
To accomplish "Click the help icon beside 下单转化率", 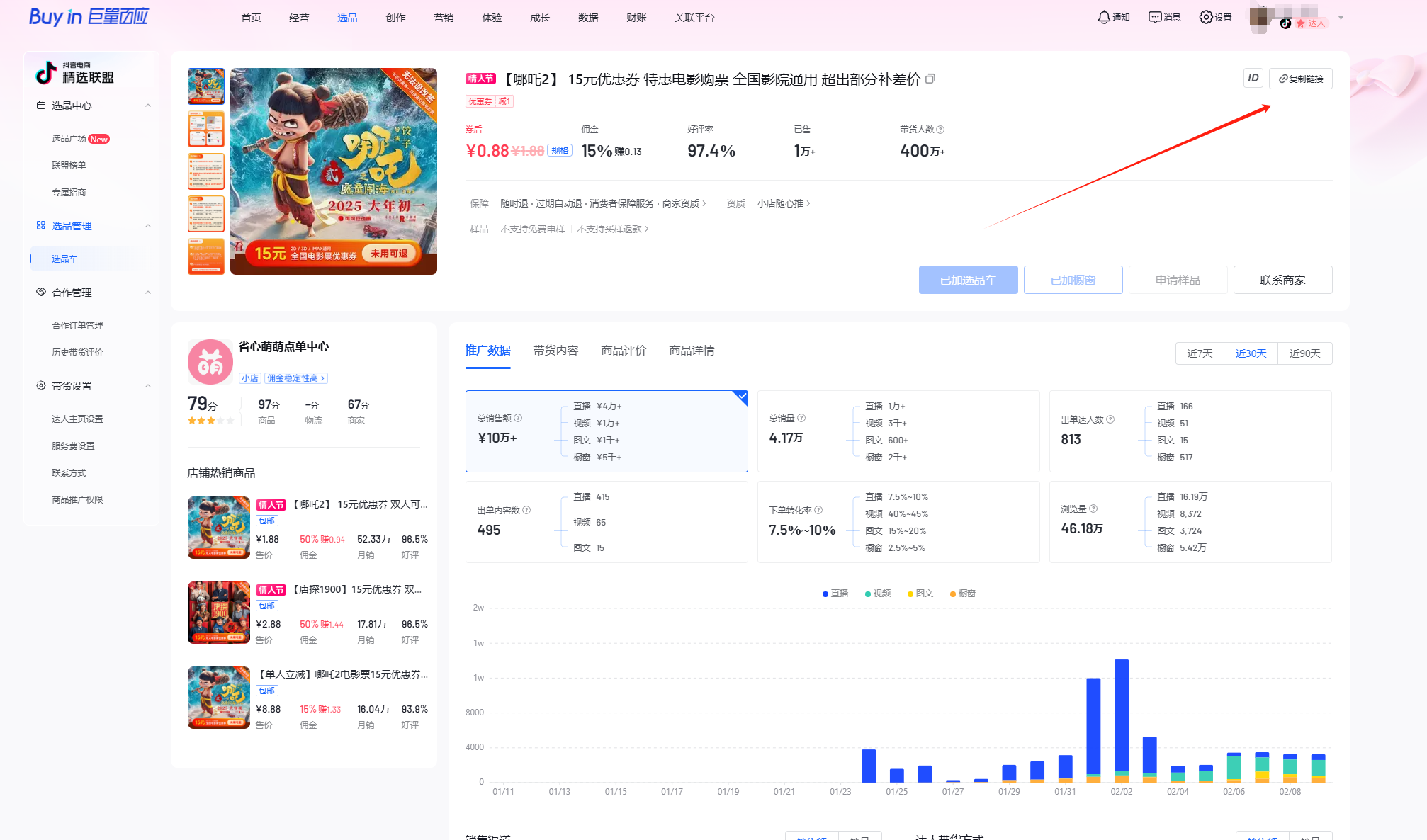I will tap(818, 510).
